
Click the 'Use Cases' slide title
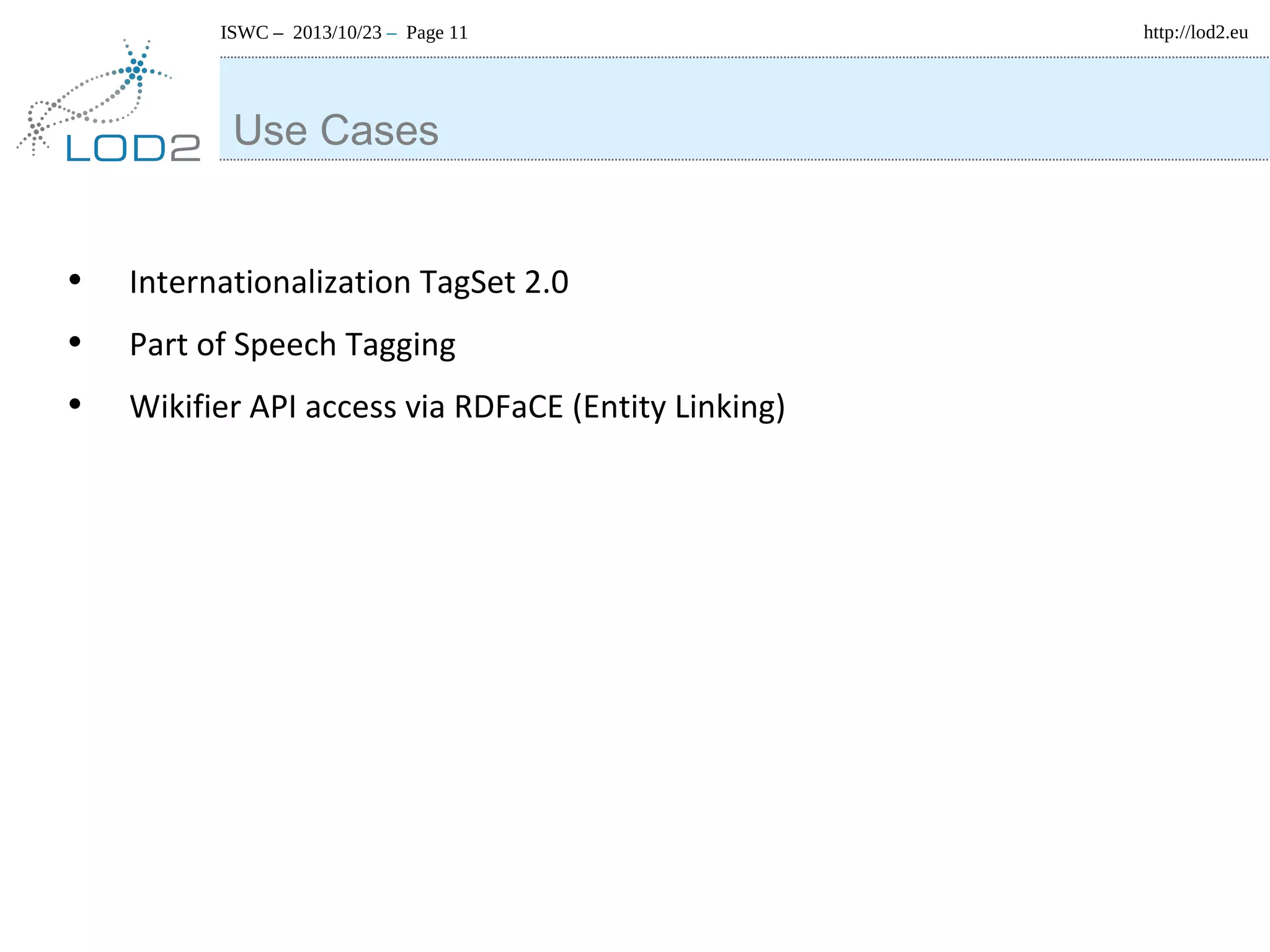point(335,130)
